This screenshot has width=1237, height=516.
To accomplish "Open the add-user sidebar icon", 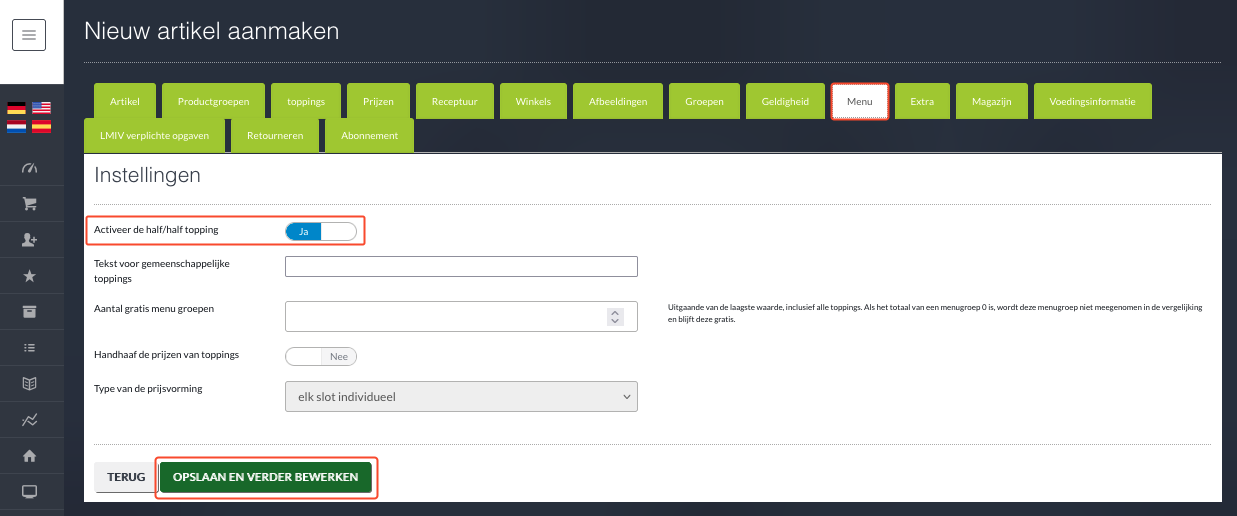I will tap(29, 240).
